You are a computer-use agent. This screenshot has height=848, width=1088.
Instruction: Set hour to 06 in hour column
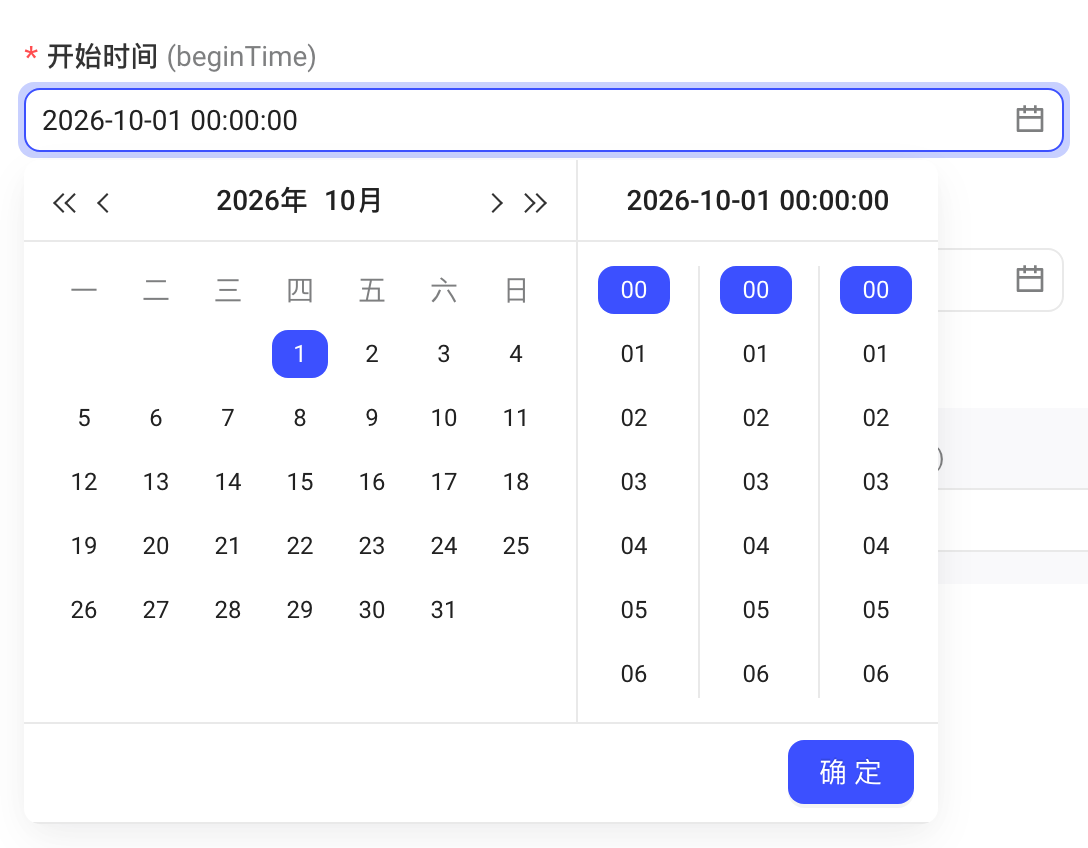click(x=634, y=673)
